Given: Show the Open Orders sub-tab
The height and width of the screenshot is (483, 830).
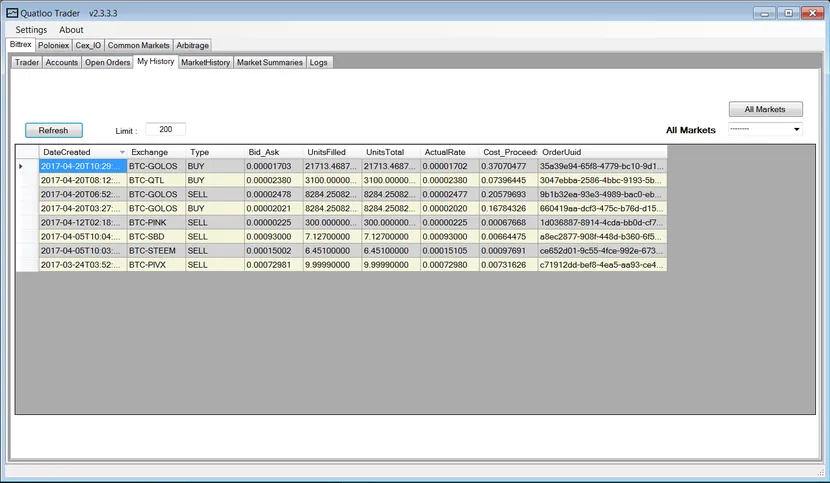Looking at the screenshot, I should click(x=107, y=62).
